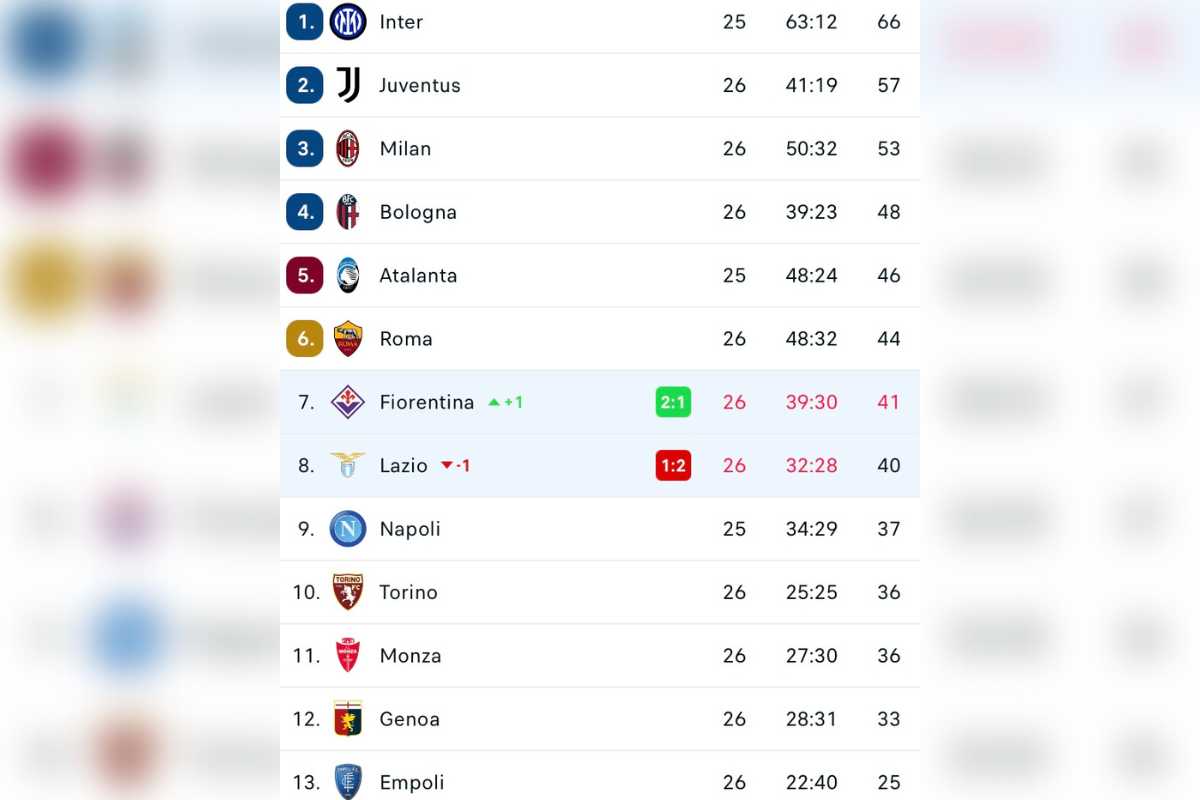
Task: Click the Napoli blue N logo
Action: coord(348,529)
